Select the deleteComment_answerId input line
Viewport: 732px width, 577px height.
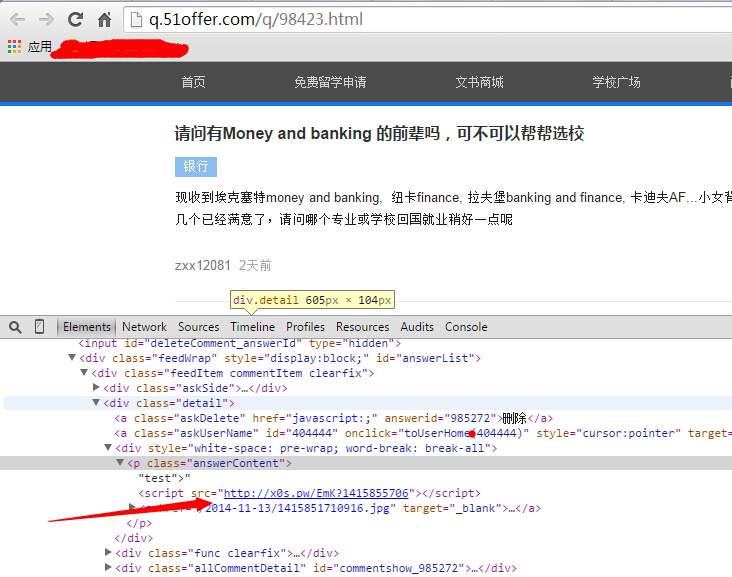[x=239, y=344]
